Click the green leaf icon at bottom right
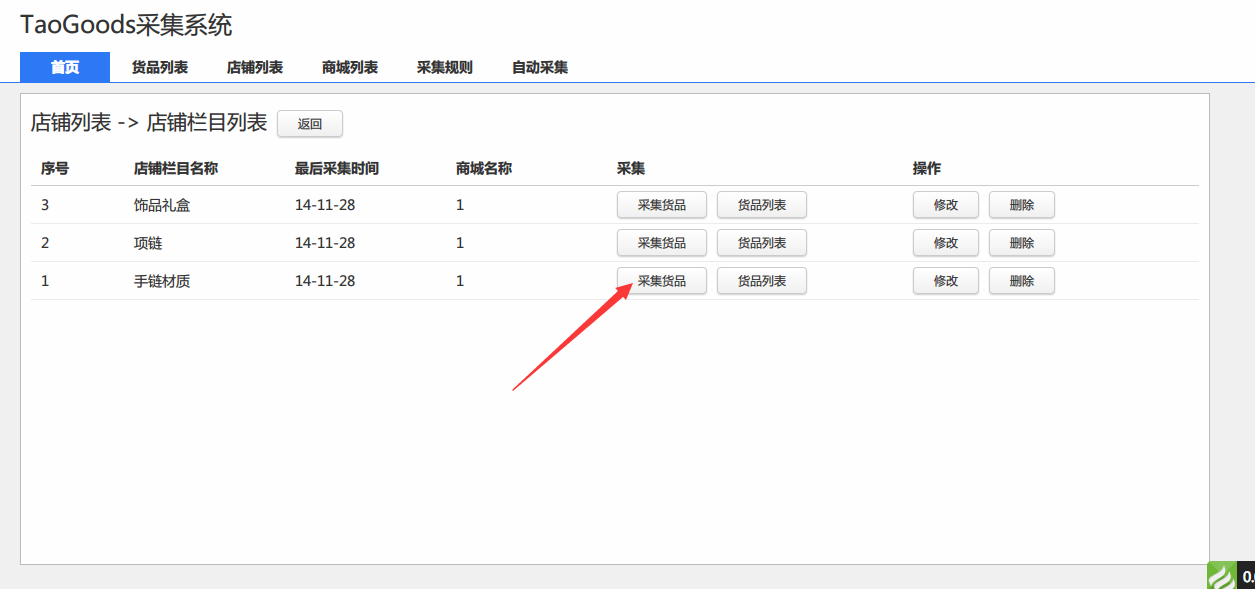 1221,575
